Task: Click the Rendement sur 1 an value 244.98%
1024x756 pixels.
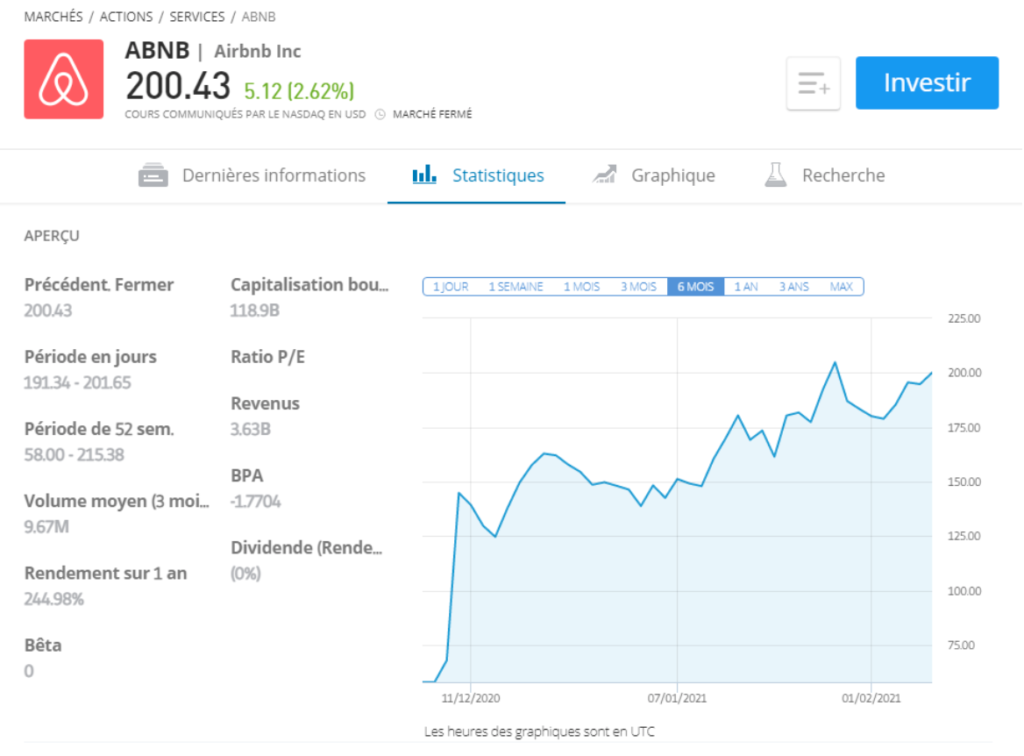Action: pos(54,599)
